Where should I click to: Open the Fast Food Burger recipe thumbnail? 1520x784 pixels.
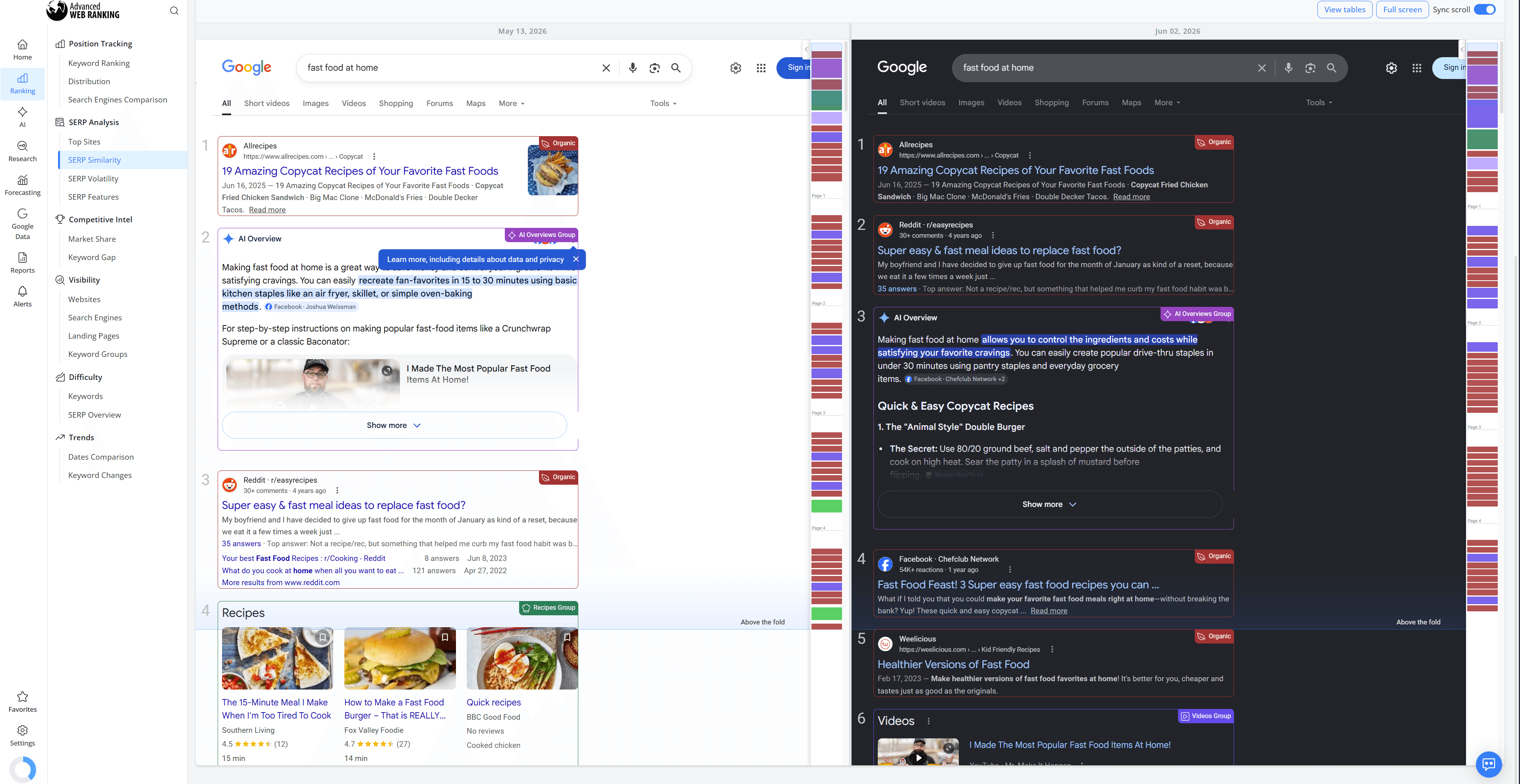point(400,658)
